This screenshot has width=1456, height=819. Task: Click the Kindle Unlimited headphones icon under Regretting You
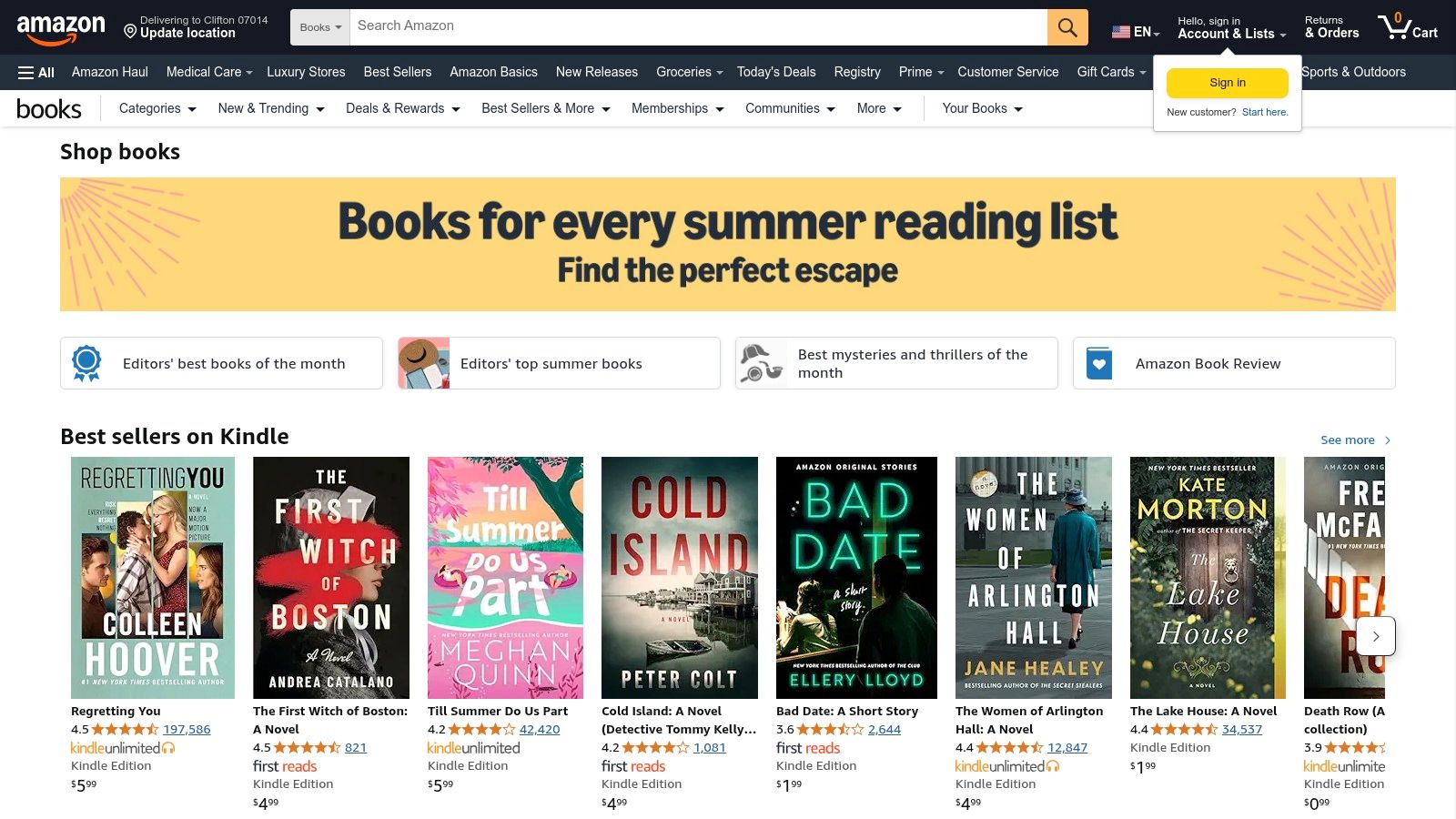(168, 747)
